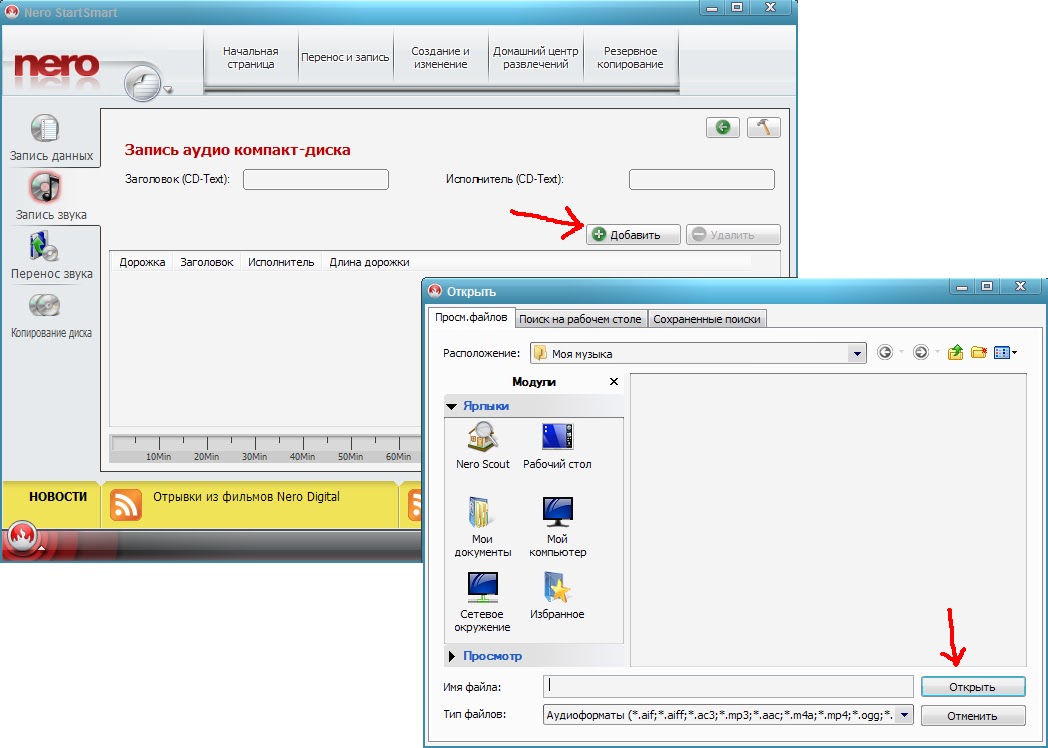Viewport: 1048px width, 748px height.
Task: Open the Мой компьютер shortcut
Action: pos(557,527)
